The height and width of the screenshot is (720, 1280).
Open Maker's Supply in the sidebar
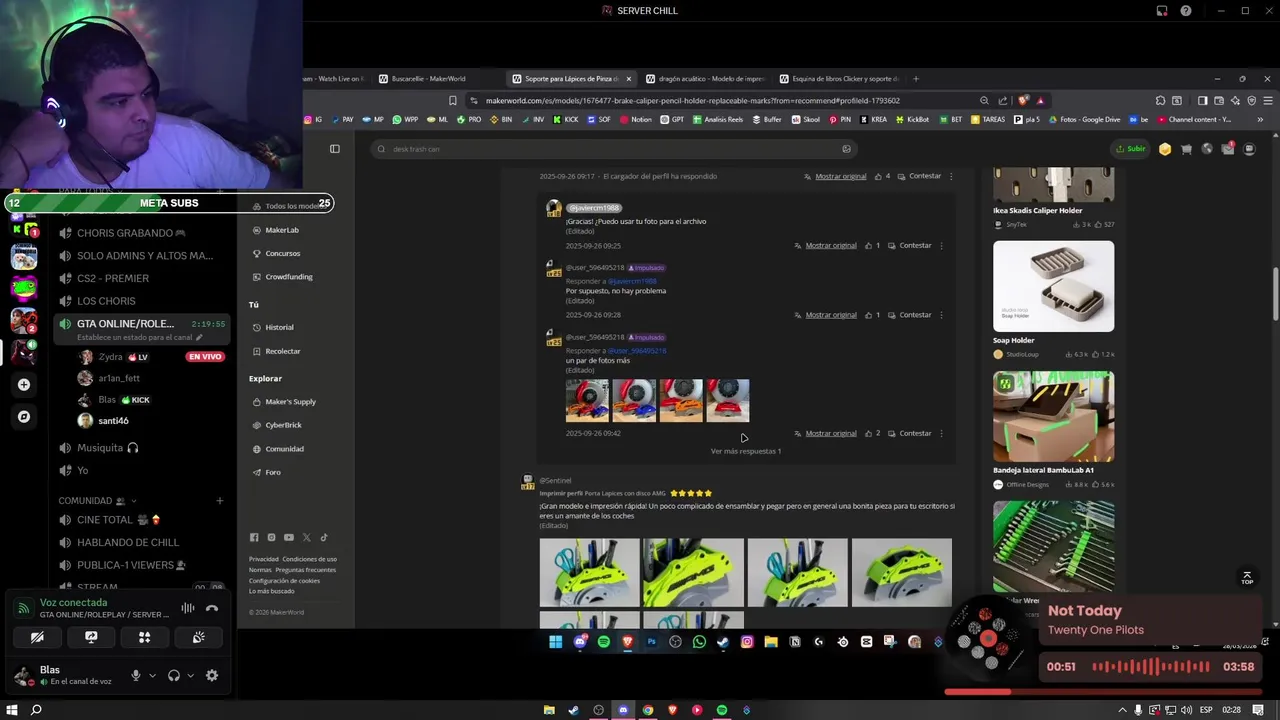click(290, 401)
